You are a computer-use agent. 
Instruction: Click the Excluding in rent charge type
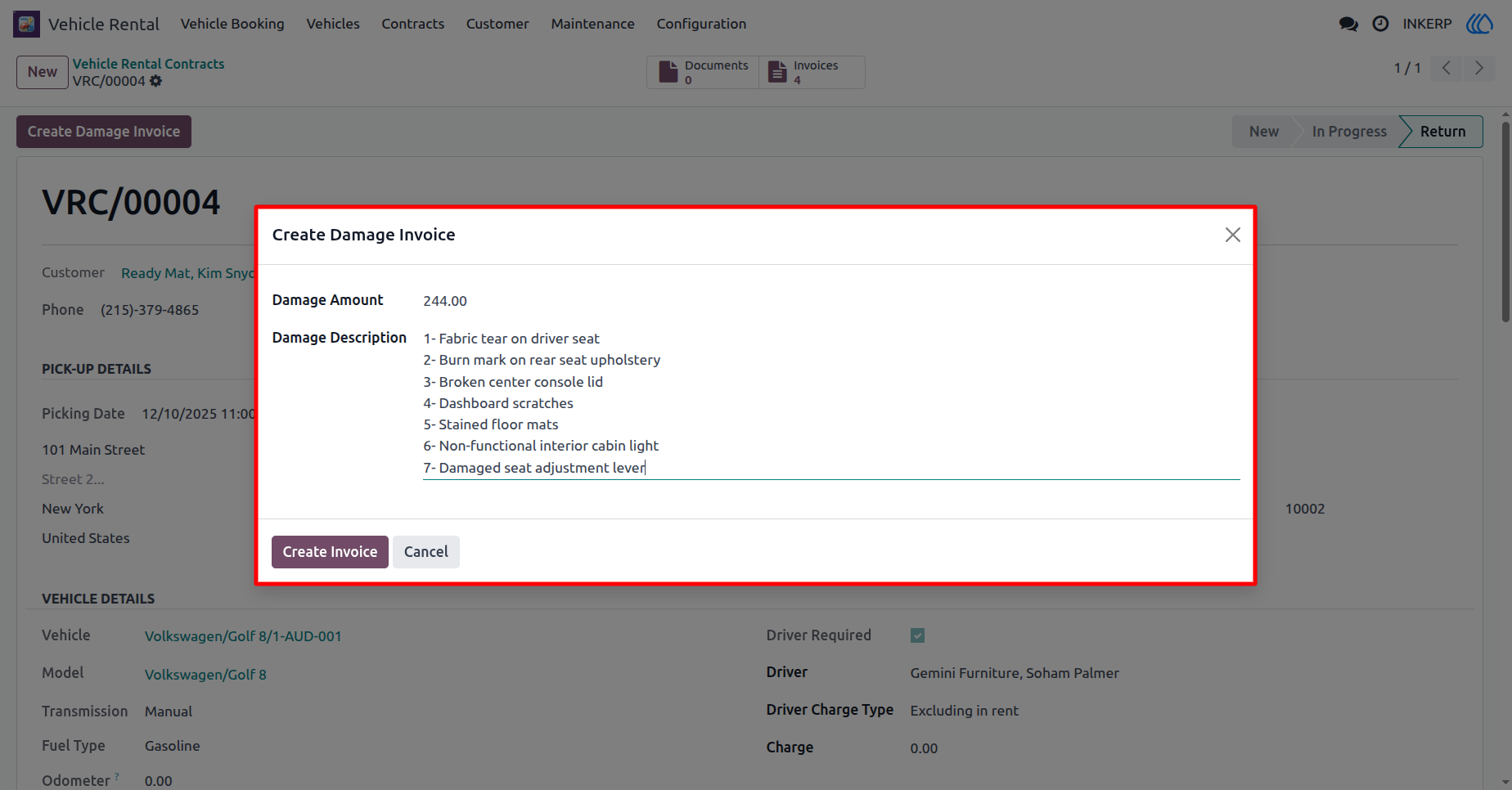point(964,711)
